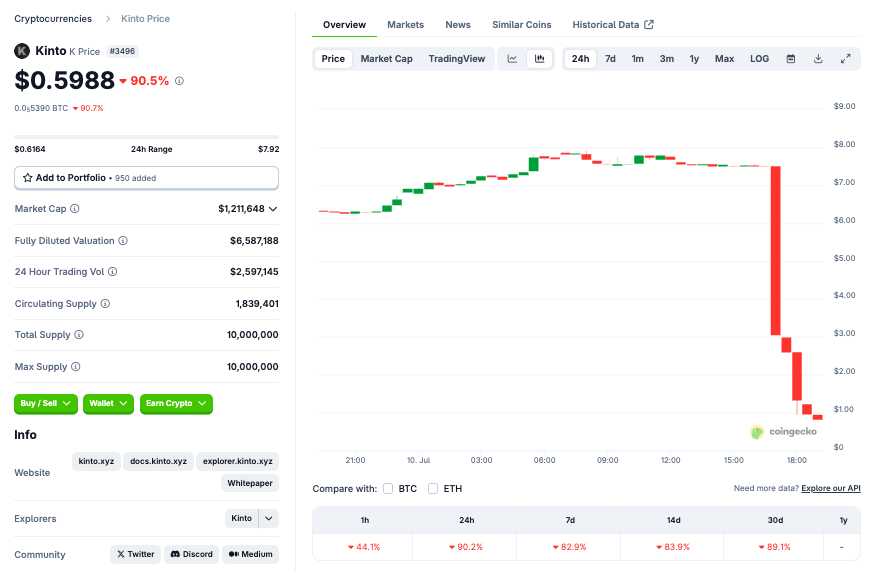Click the 24h Range price bar
The image size is (882, 571).
(146, 137)
